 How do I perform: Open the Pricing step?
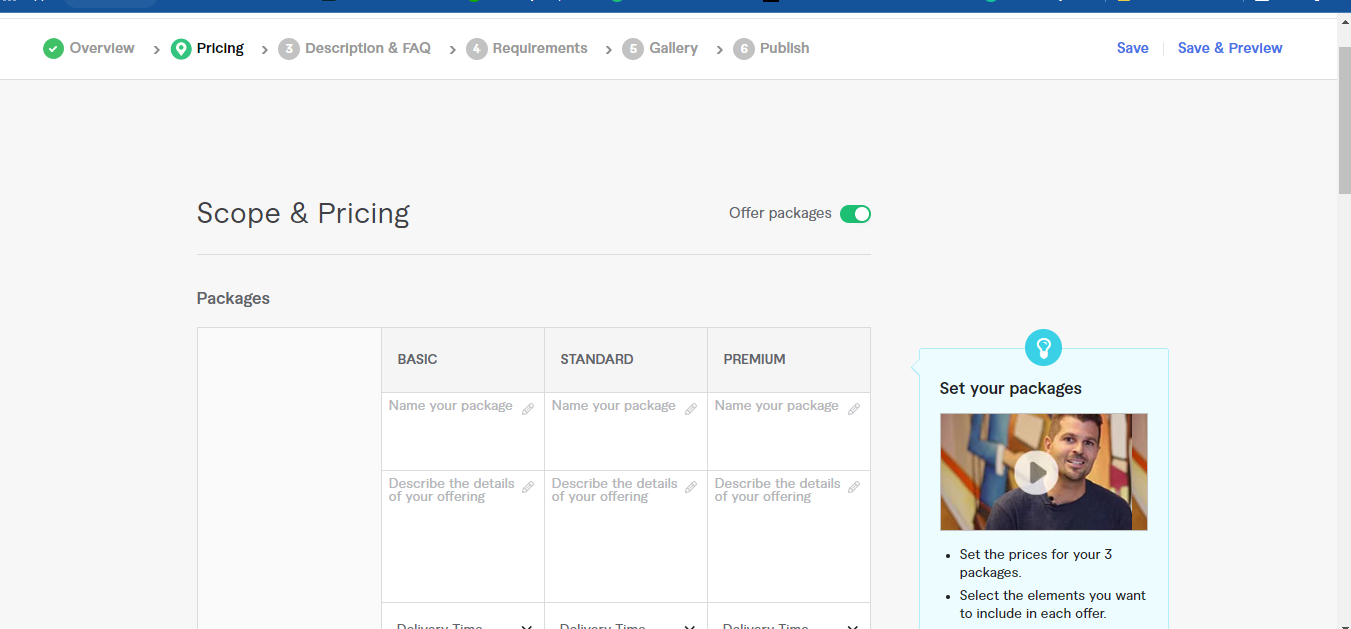point(220,48)
